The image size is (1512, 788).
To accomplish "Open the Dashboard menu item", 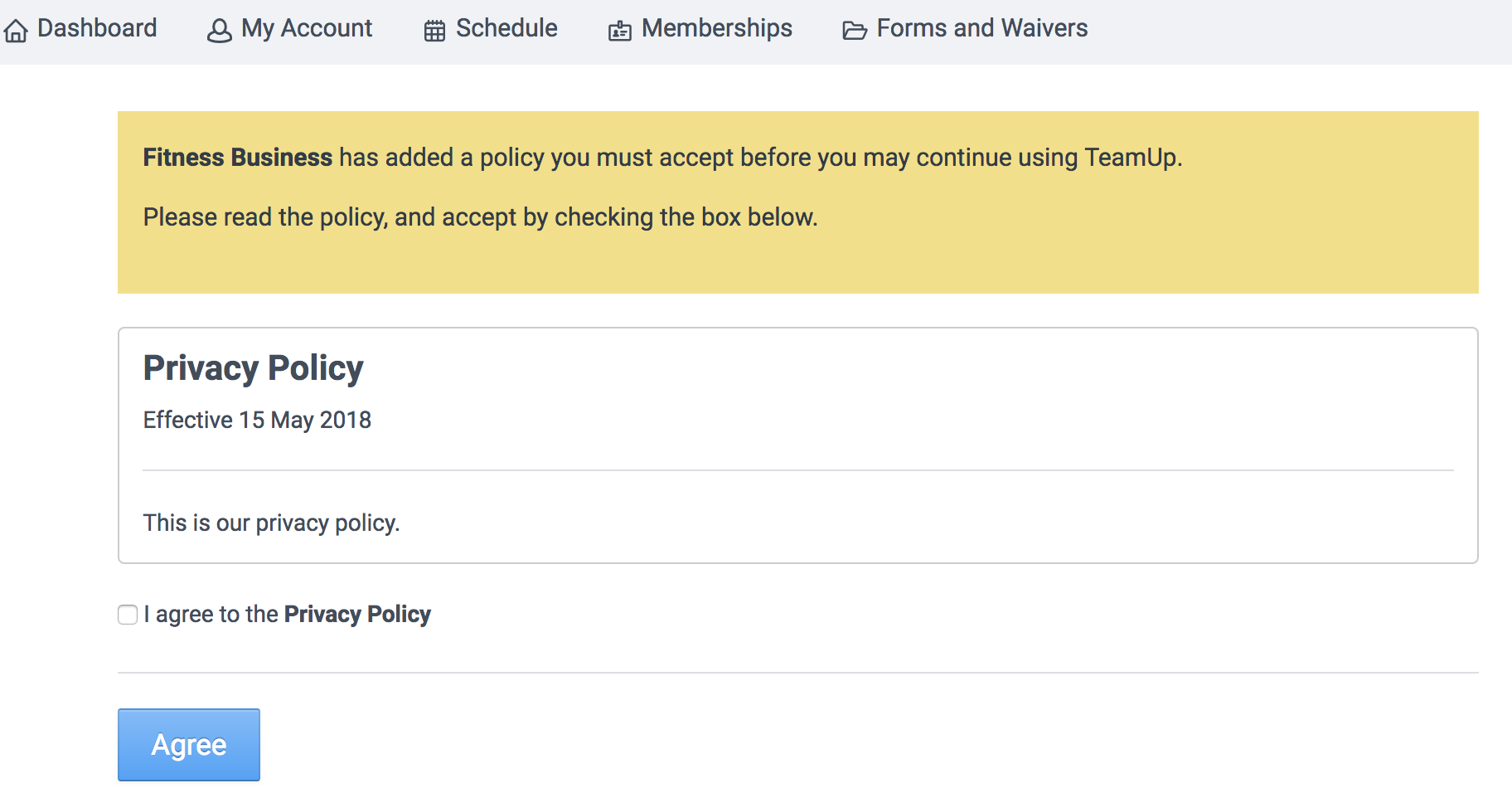I will [96, 28].
